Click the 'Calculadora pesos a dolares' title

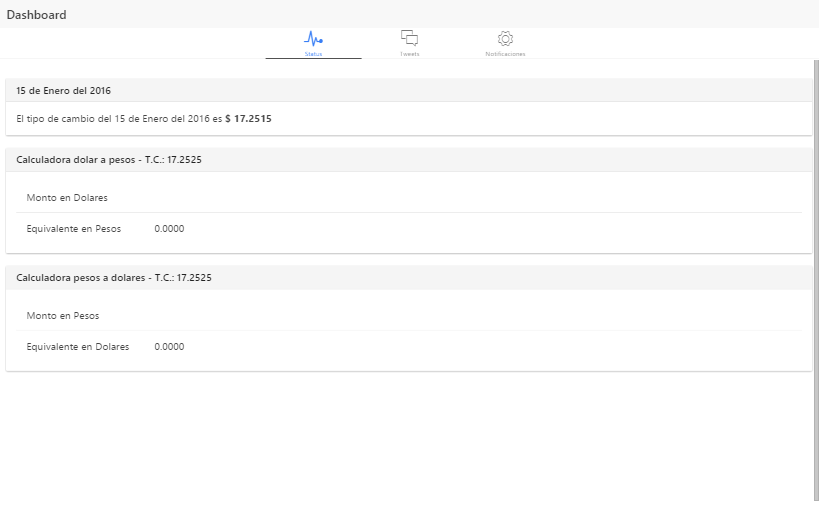pos(81,278)
